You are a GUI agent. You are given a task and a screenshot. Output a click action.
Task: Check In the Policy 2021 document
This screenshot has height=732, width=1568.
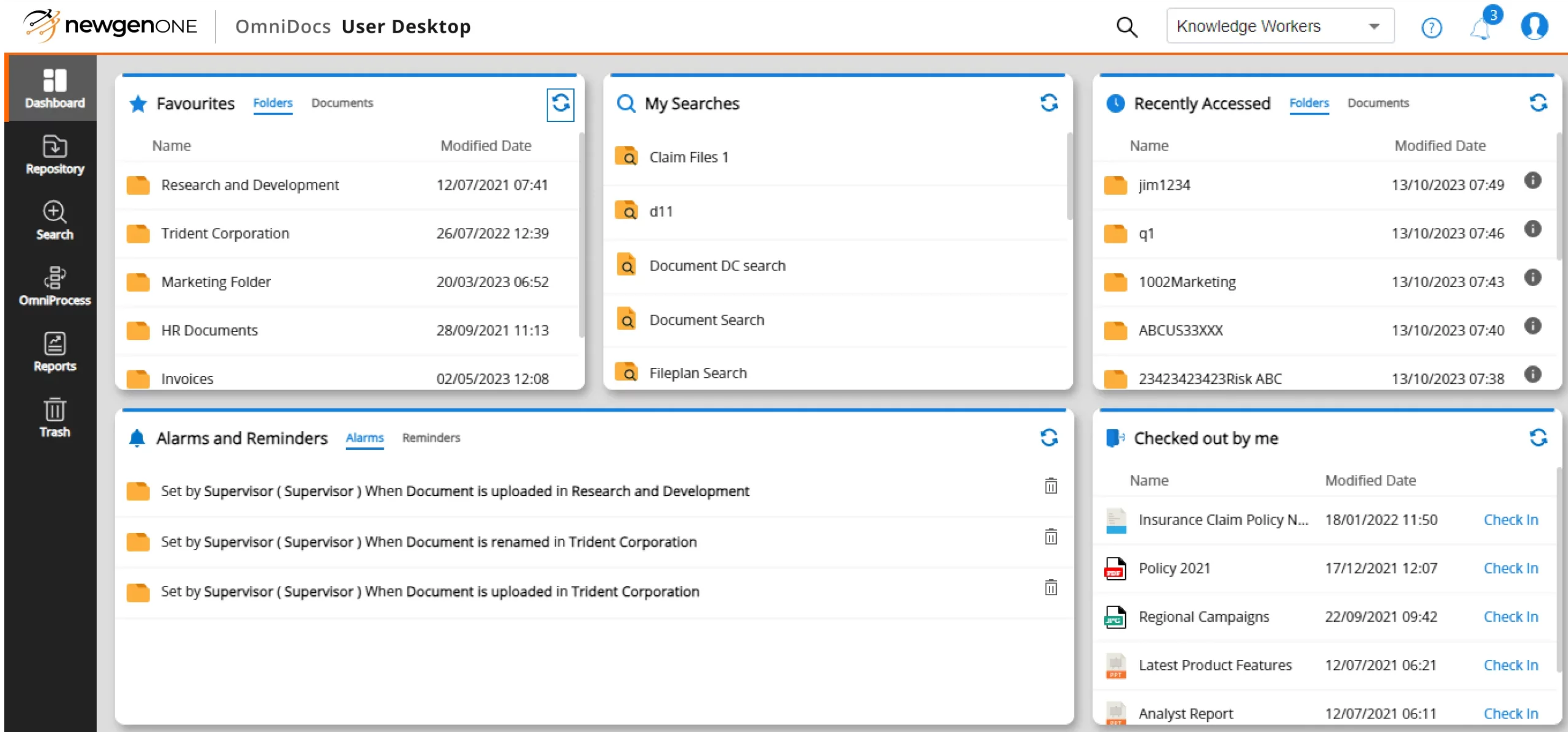pos(1511,567)
